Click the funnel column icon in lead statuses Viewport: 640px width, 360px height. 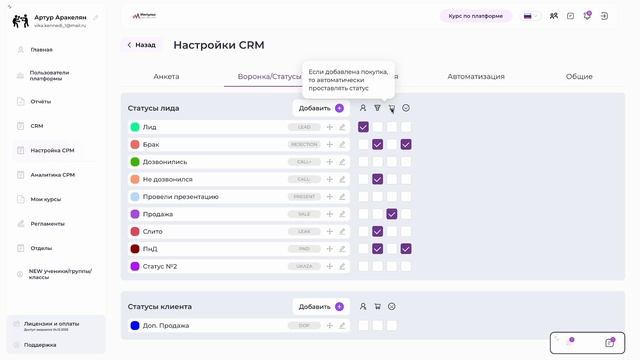pyautogui.click(x=378, y=108)
